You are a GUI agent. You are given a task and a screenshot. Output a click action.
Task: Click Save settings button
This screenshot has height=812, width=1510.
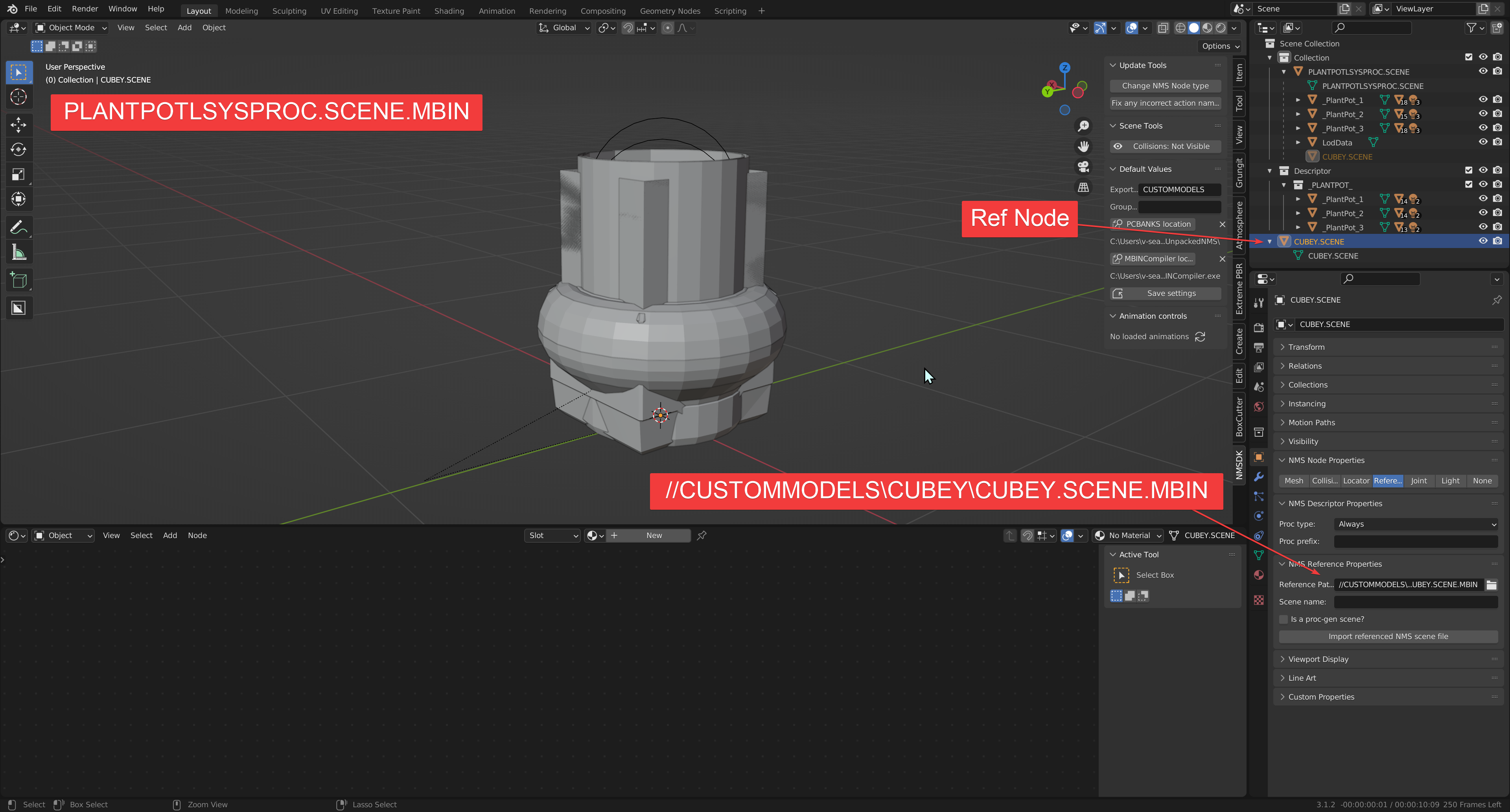[1165, 294]
